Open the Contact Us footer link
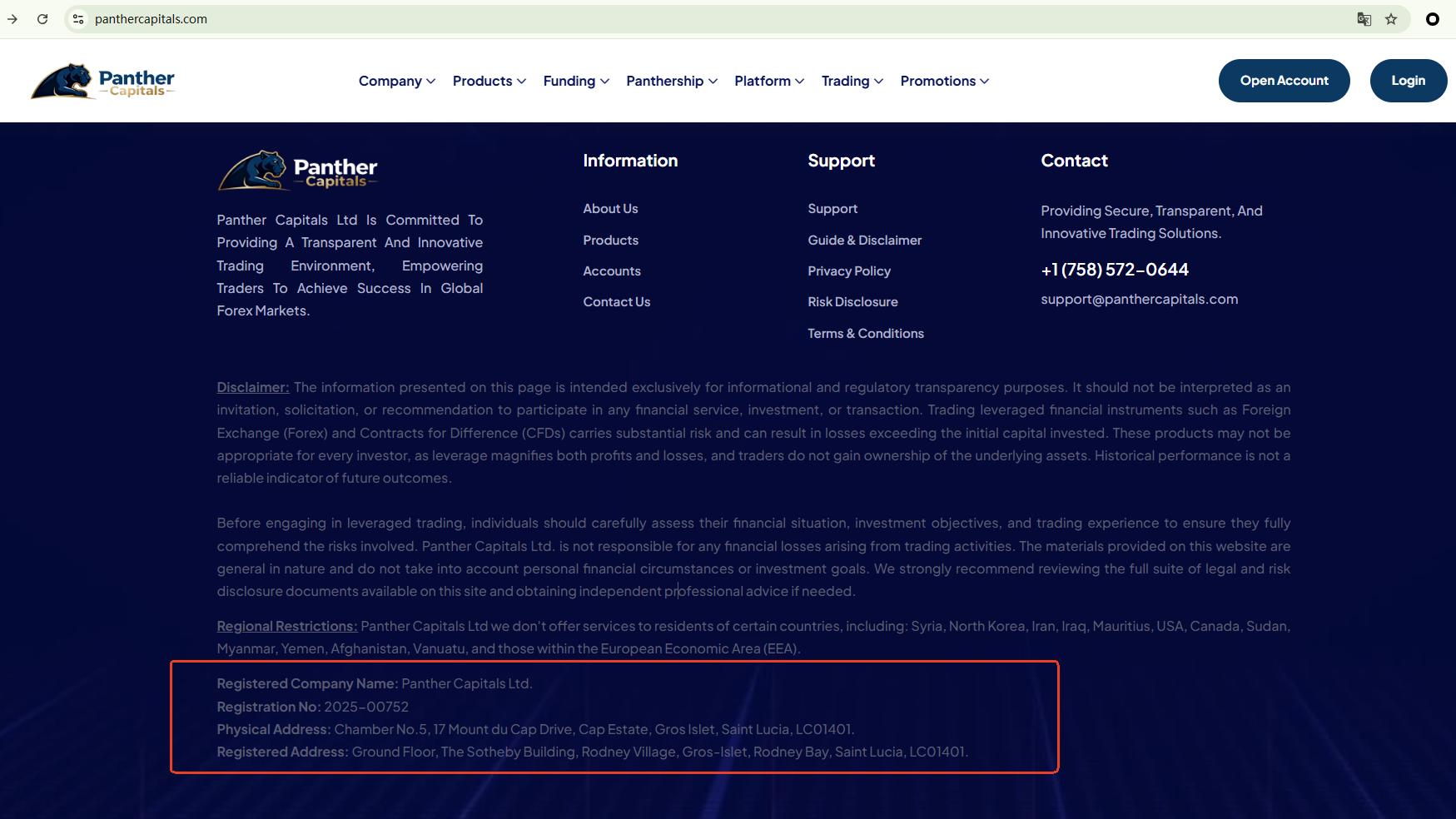This screenshot has height=819, width=1456. click(617, 302)
